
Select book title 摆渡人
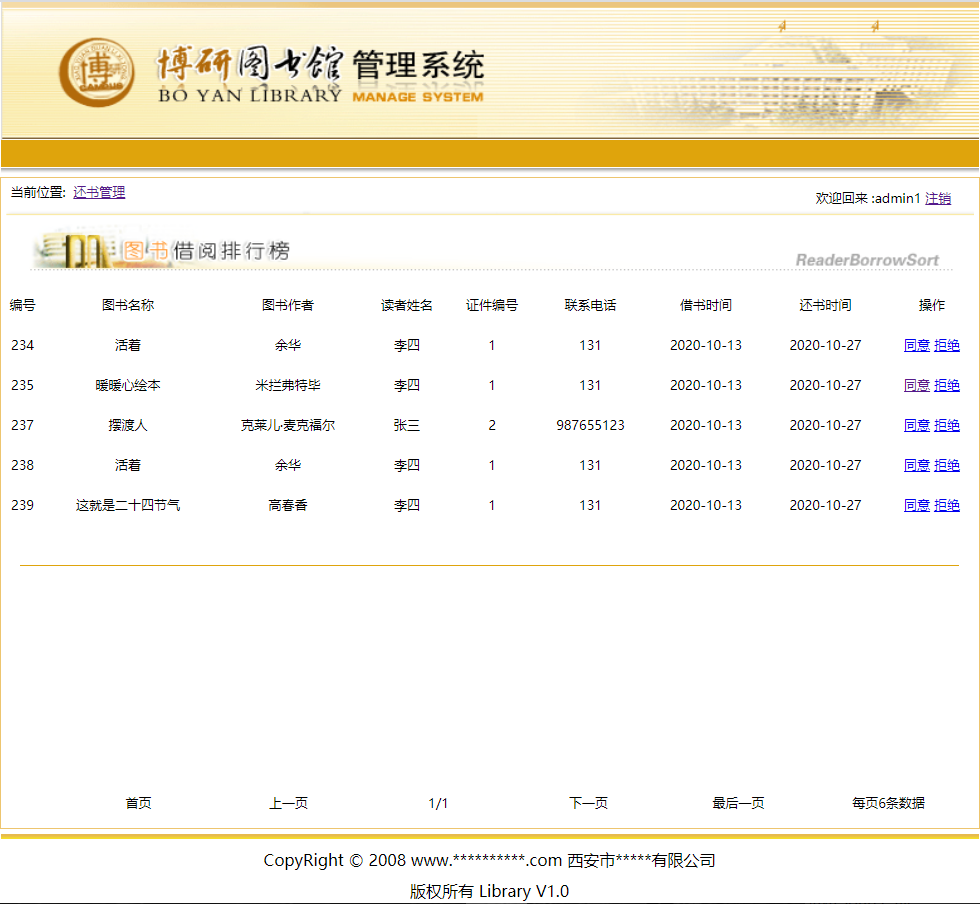coord(128,425)
